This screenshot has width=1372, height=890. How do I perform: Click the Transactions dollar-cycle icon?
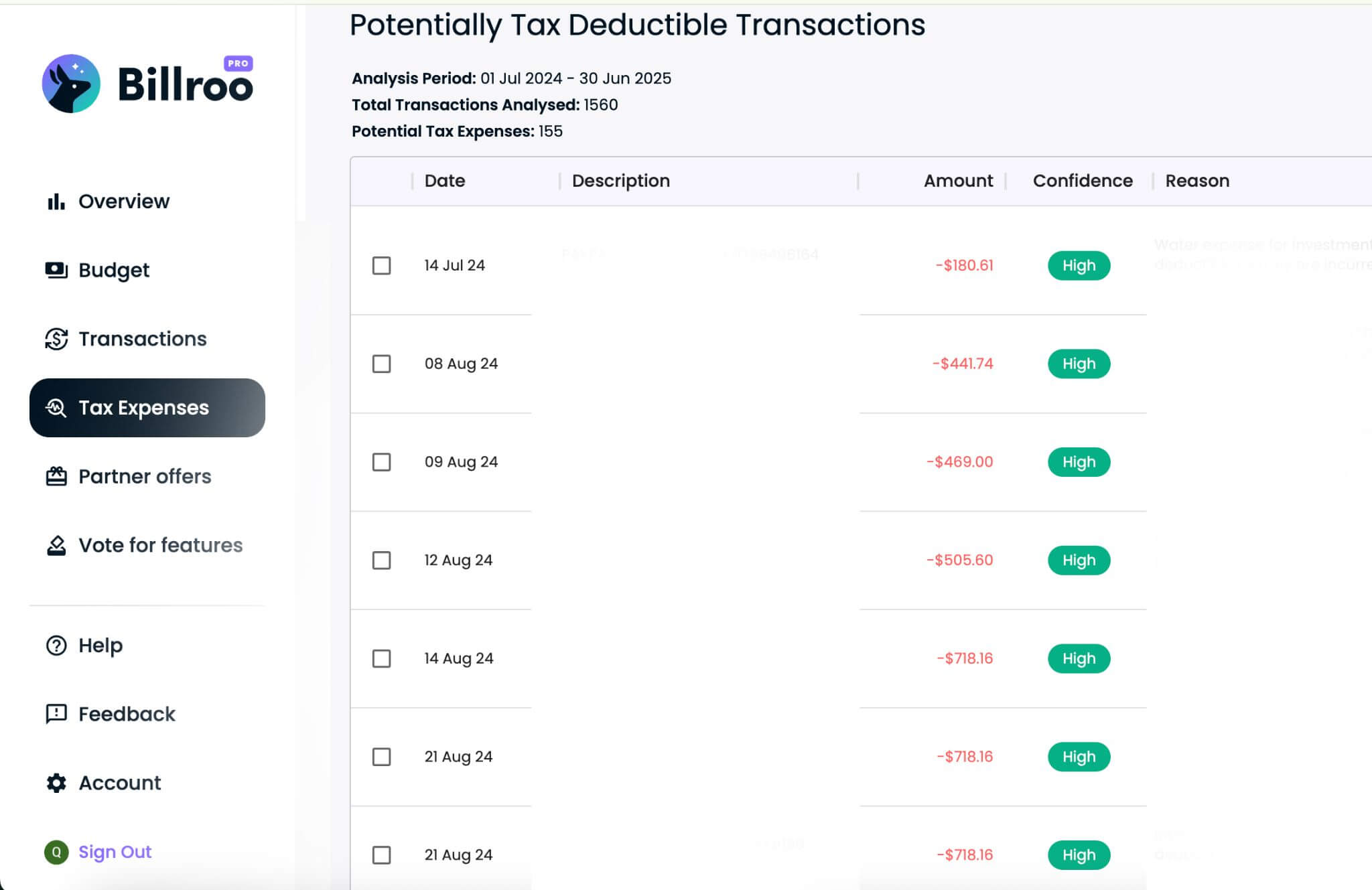(56, 339)
